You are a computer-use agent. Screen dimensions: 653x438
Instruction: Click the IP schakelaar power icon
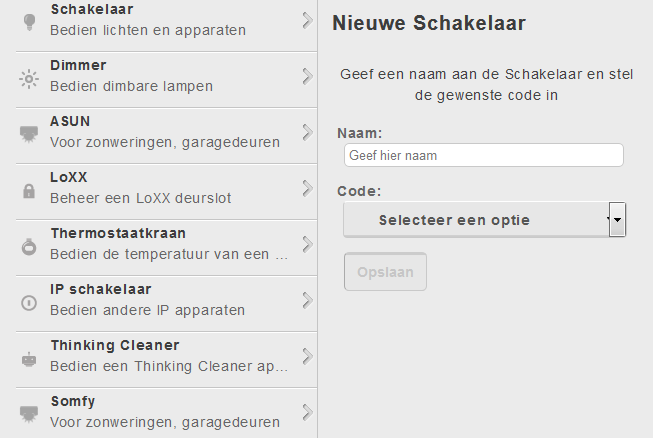point(28,302)
